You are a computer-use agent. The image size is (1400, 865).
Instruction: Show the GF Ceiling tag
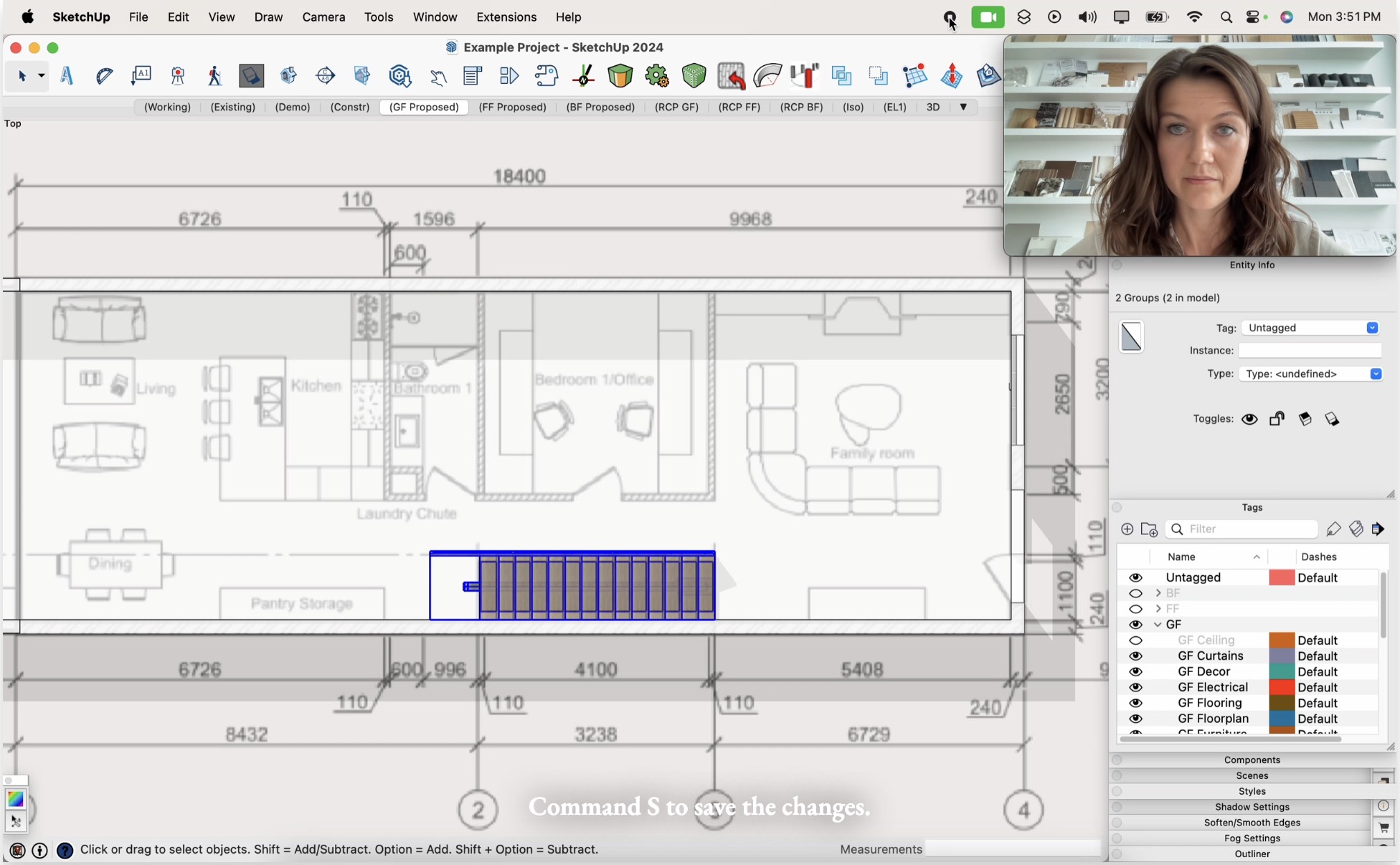click(x=1137, y=641)
